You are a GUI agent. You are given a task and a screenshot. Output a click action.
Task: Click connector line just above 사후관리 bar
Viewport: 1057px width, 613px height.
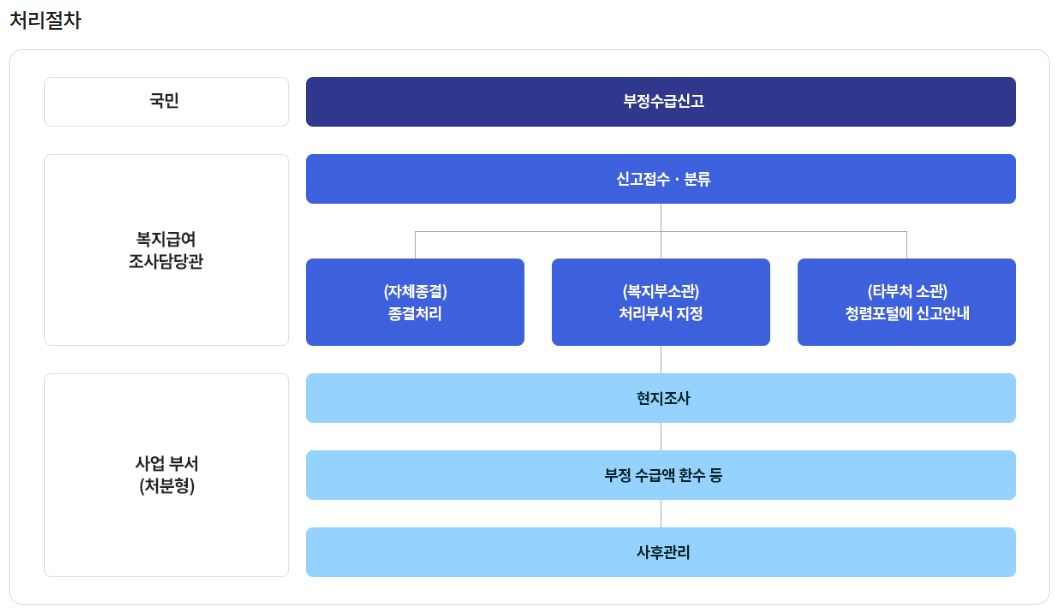click(661, 514)
